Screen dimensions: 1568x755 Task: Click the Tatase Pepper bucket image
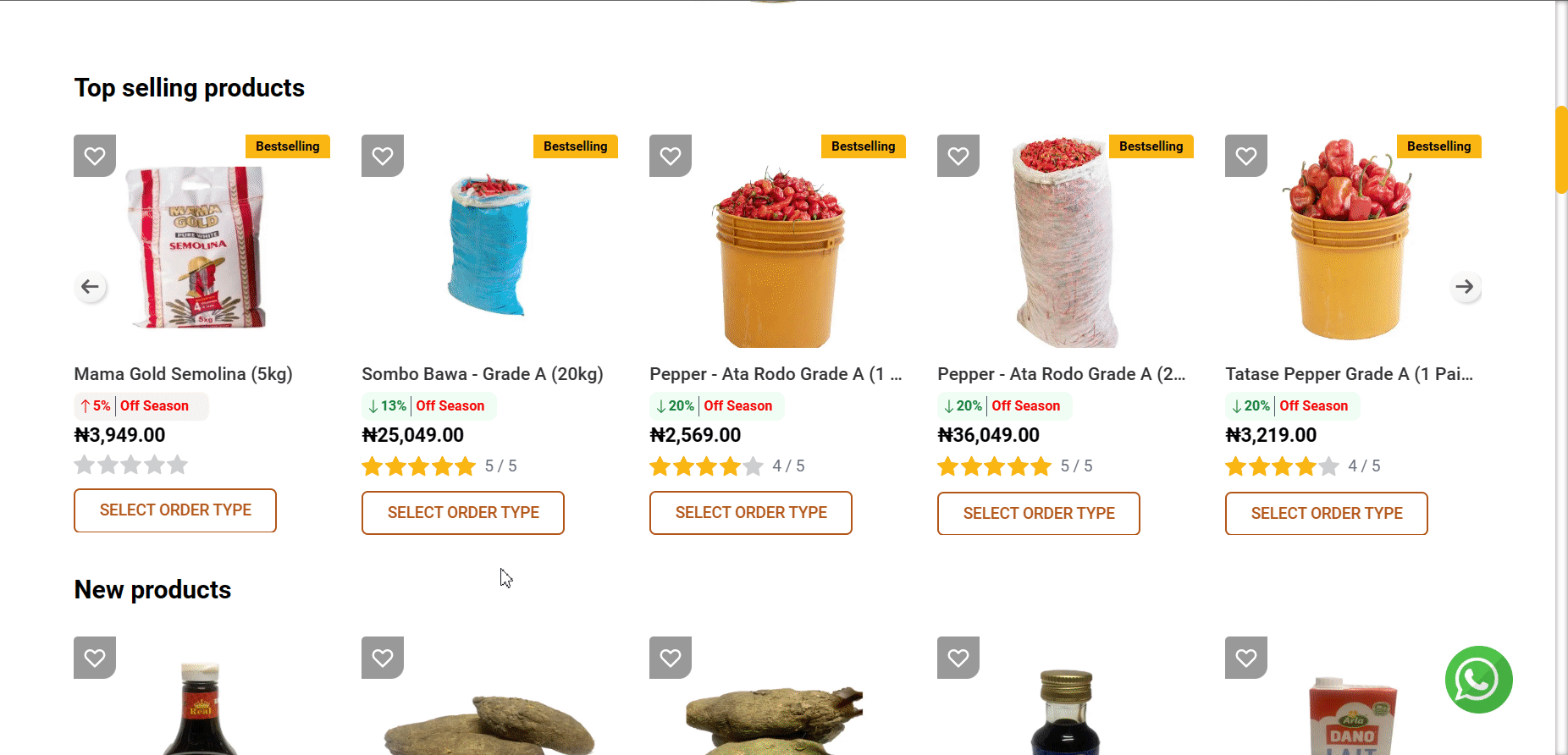(x=1349, y=241)
